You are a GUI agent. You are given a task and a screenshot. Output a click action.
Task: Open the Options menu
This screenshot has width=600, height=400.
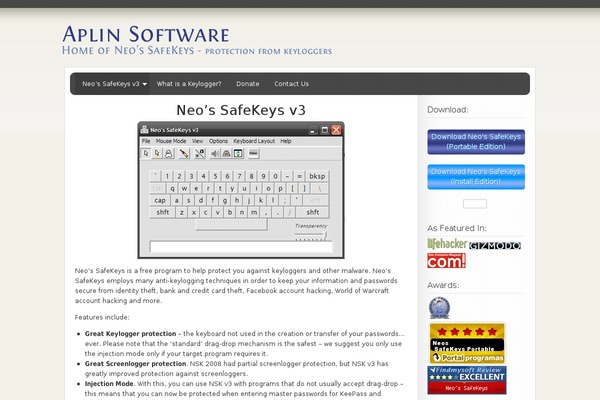pyautogui.click(x=218, y=141)
